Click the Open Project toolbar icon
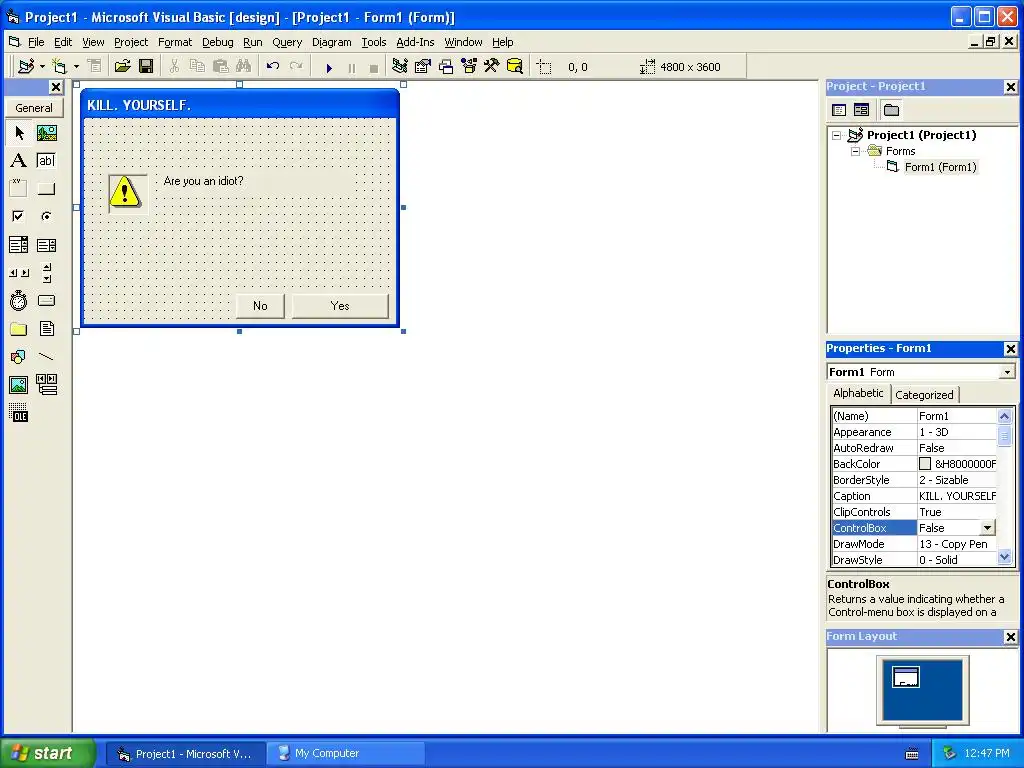This screenshot has width=1024, height=768. tap(122, 67)
